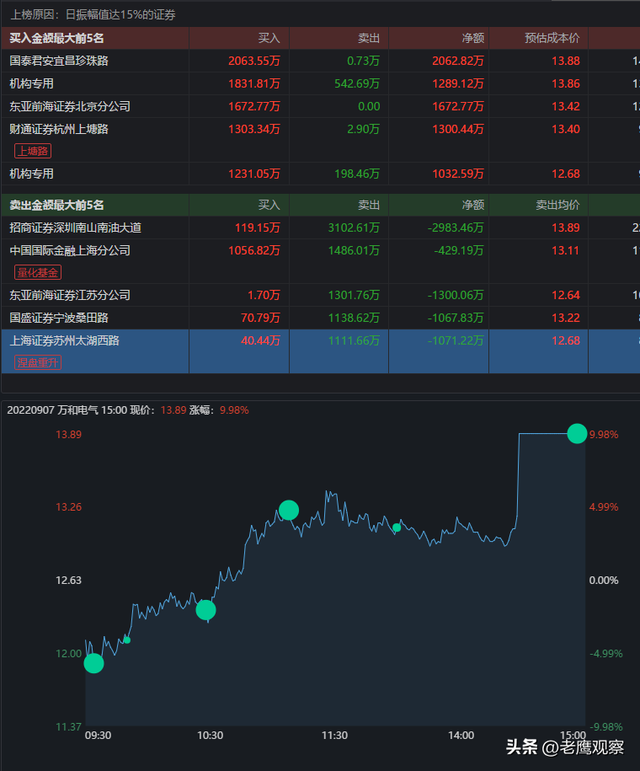
Task: Click sell amount 1111.66万 in highlighted row
Action: 354,341
